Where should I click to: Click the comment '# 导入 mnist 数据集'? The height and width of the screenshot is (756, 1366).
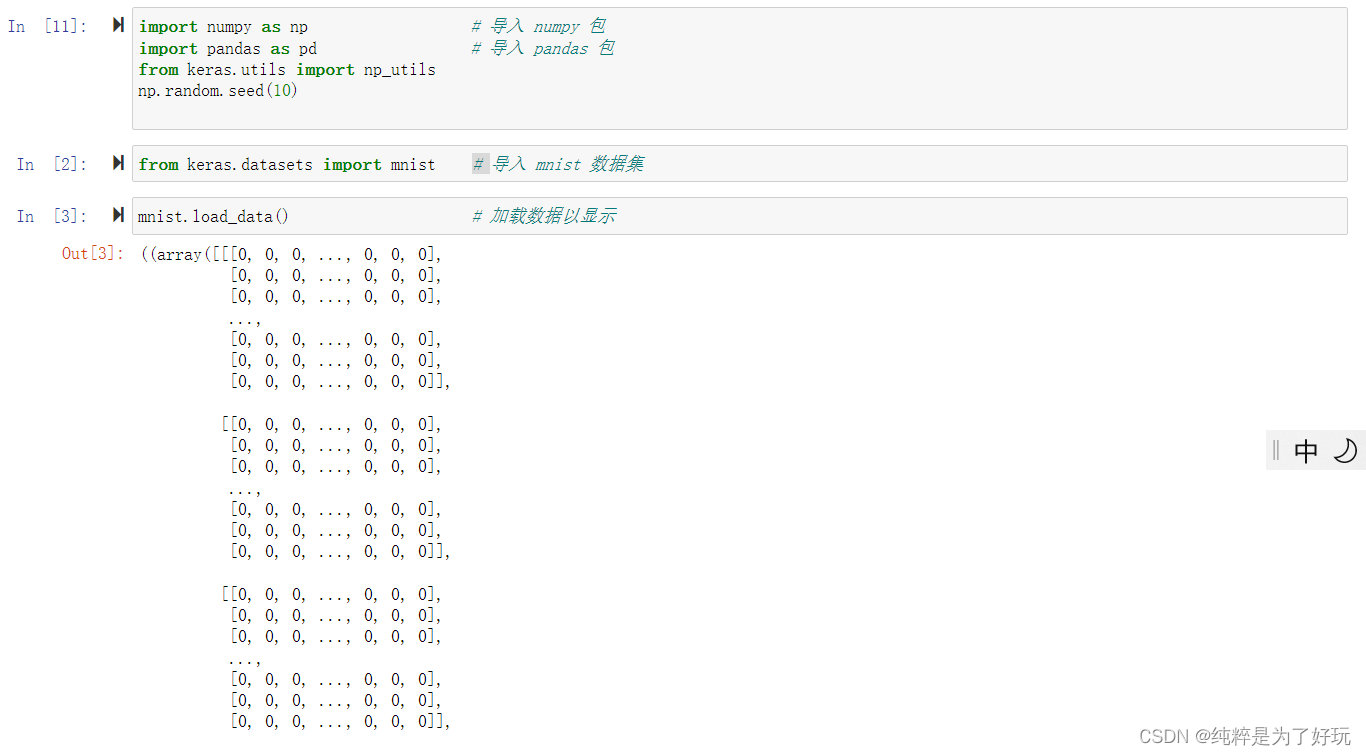click(558, 164)
